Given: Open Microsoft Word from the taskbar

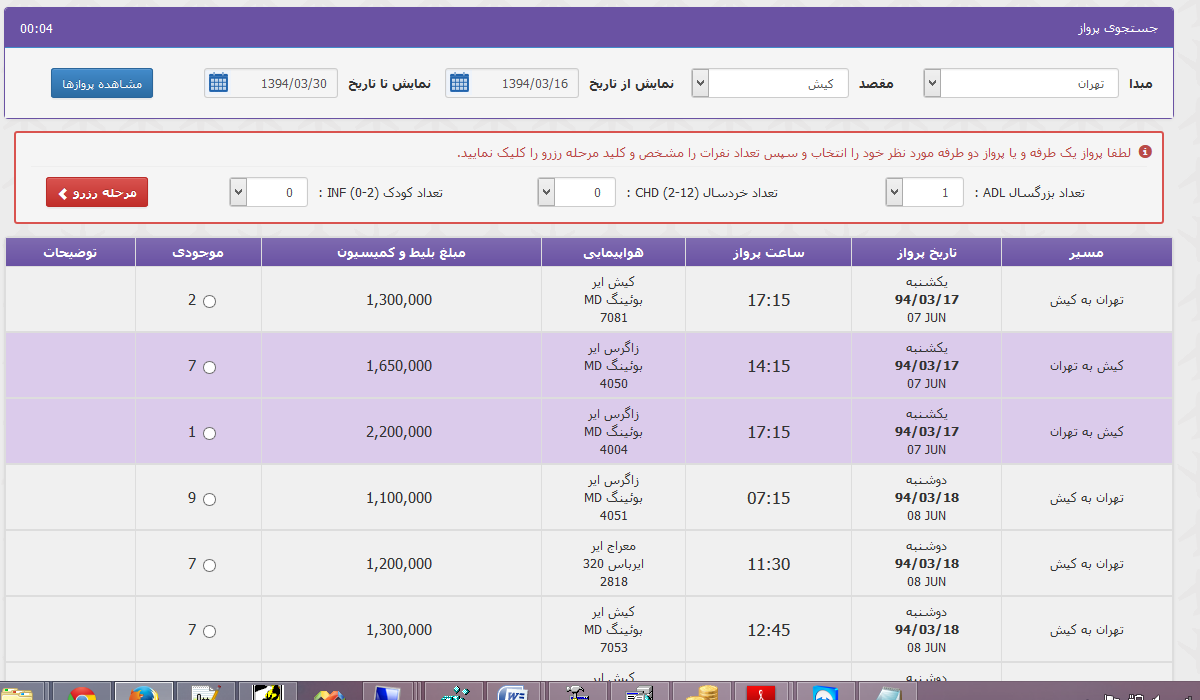Looking at the screenshot, I should [x=513, y=690].
